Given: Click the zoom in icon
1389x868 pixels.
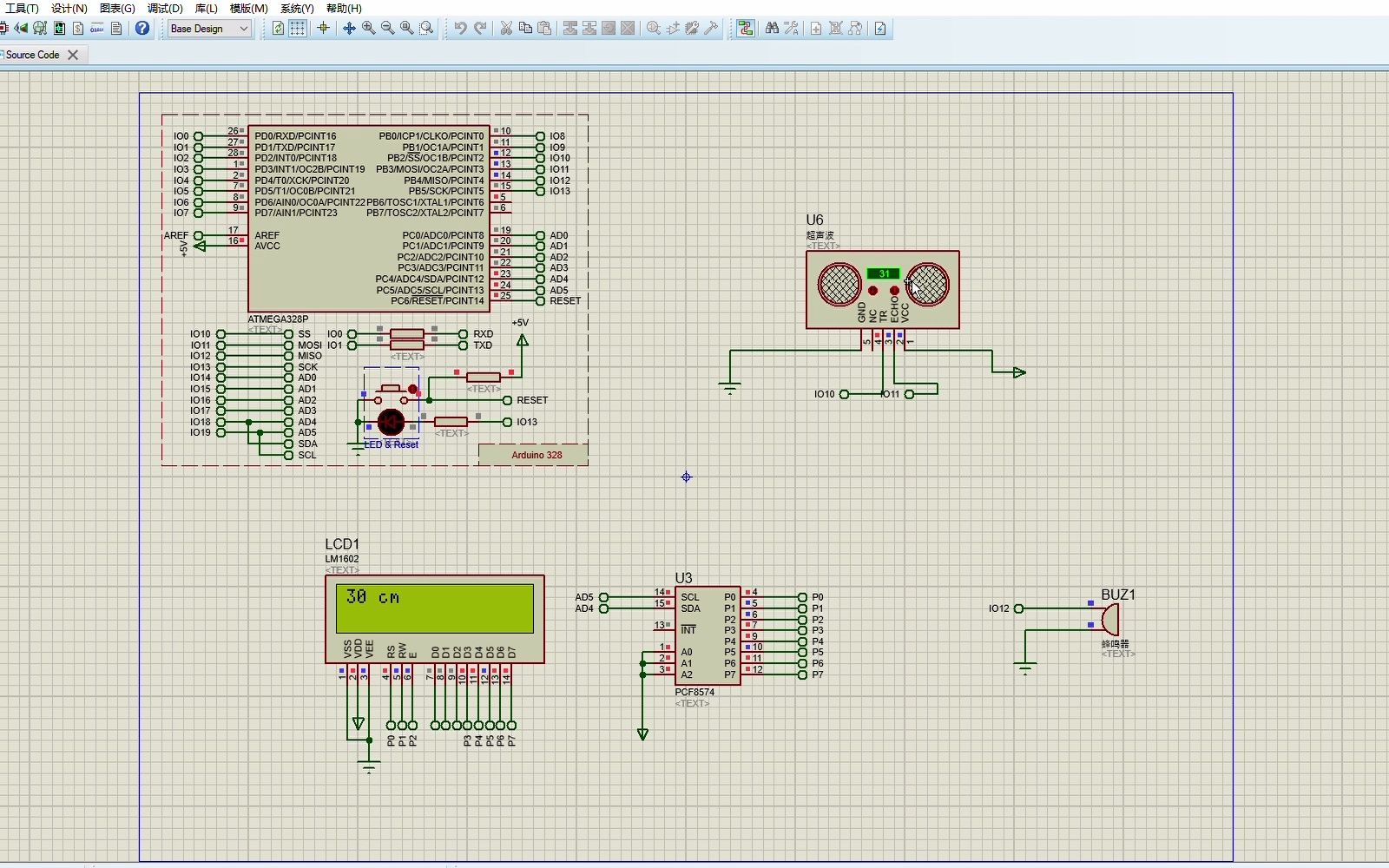Looking at the screenshot, I should click(368, 29).
